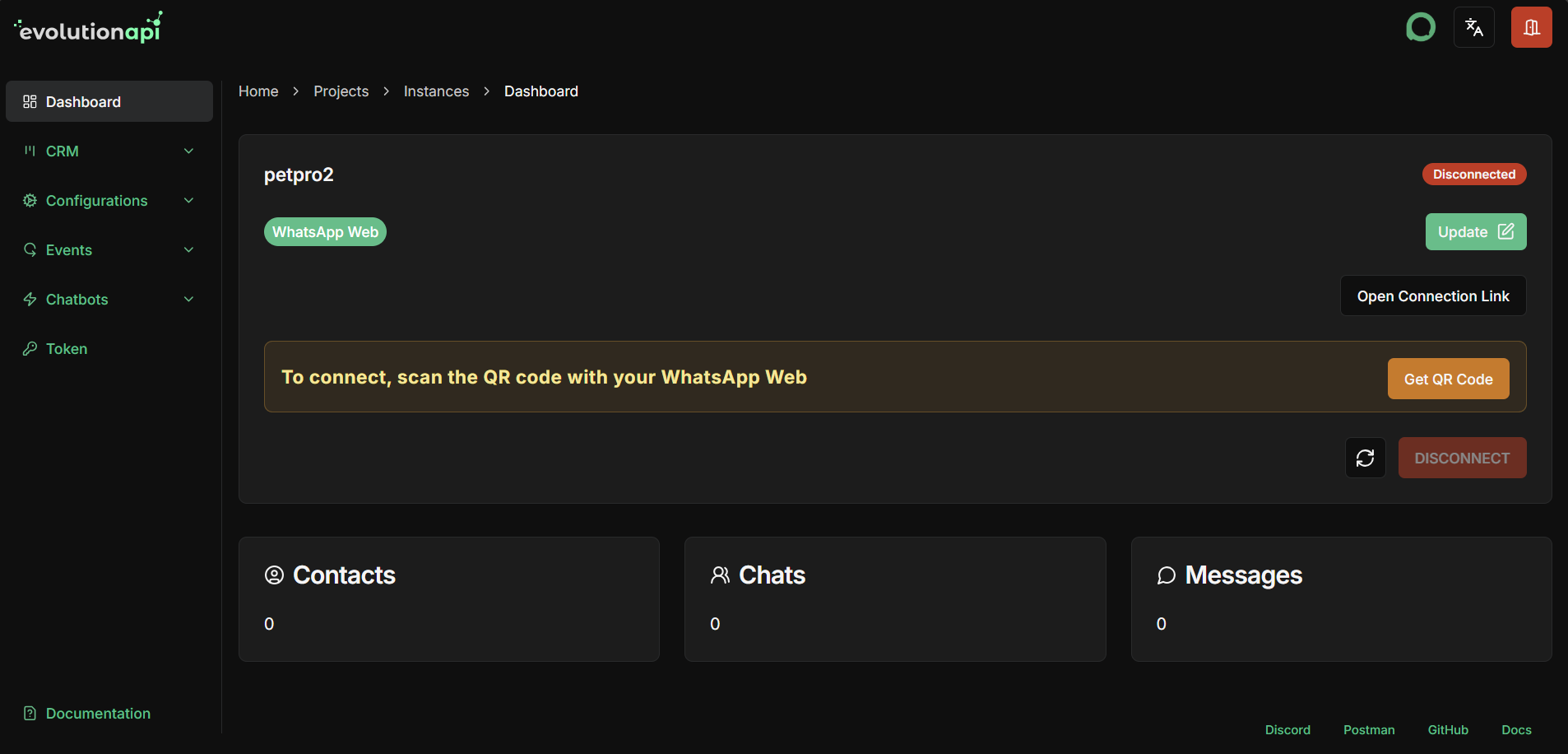Click the Disconnected status badge
Viewport: 1568px width, 754px height.
click(x=1472, y=174)
